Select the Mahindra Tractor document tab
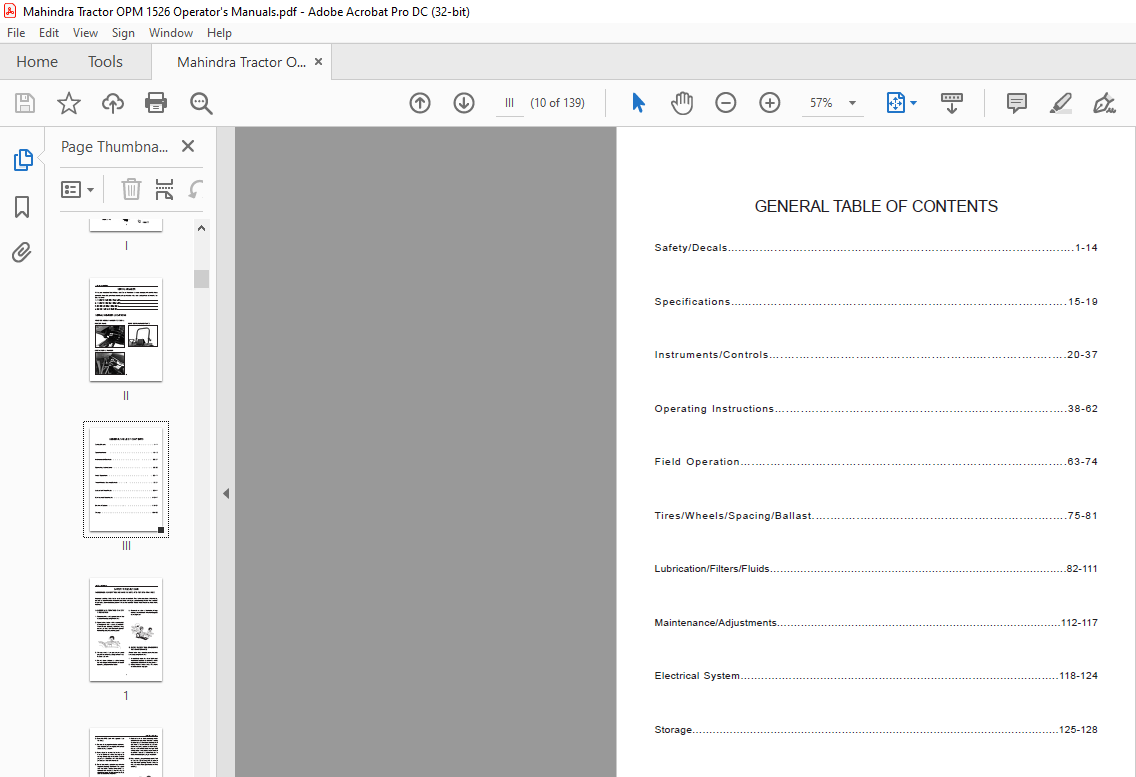The image size is (1136, 777). 241,62
